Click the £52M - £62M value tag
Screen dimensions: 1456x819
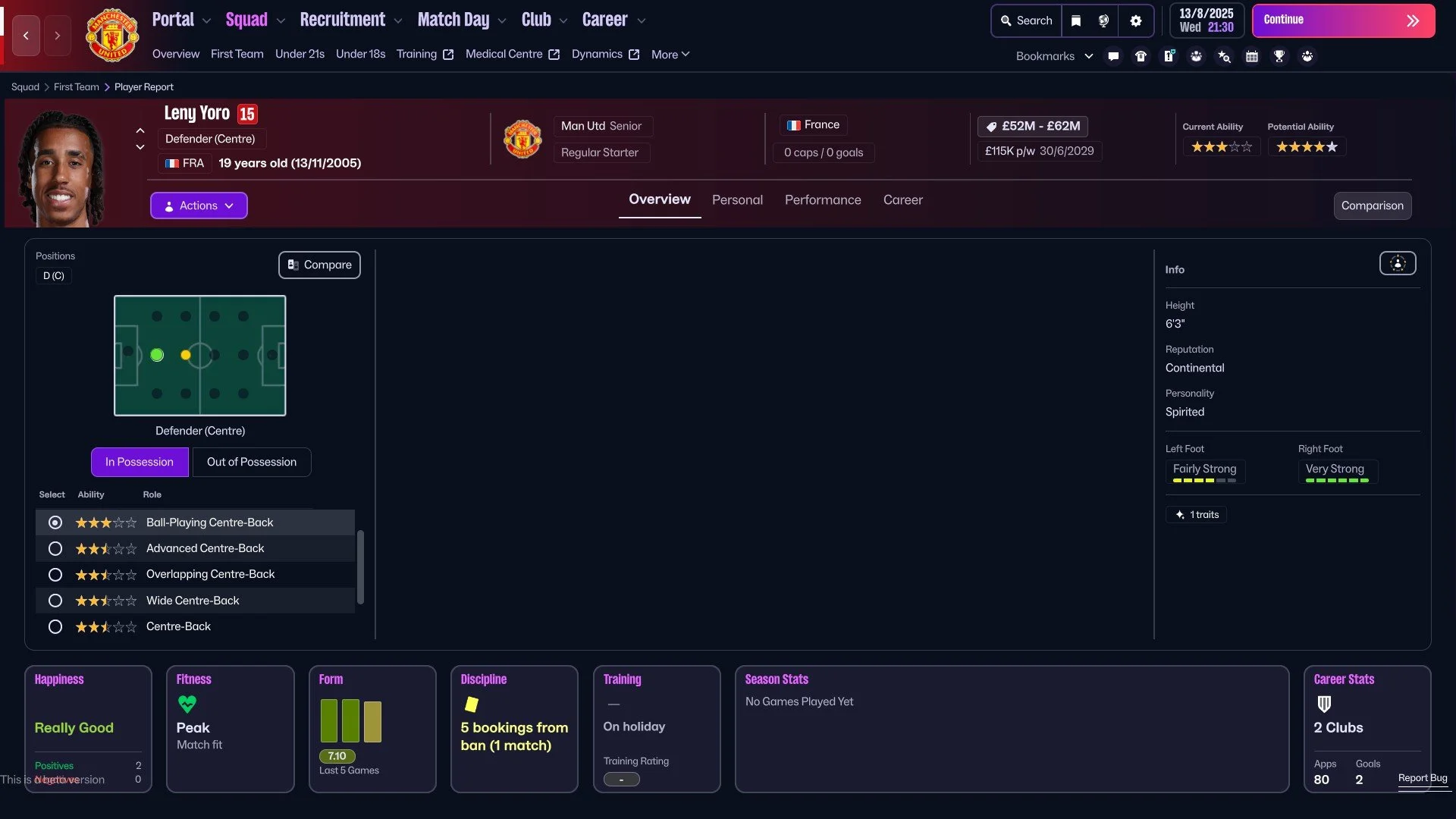(1033, 126)
